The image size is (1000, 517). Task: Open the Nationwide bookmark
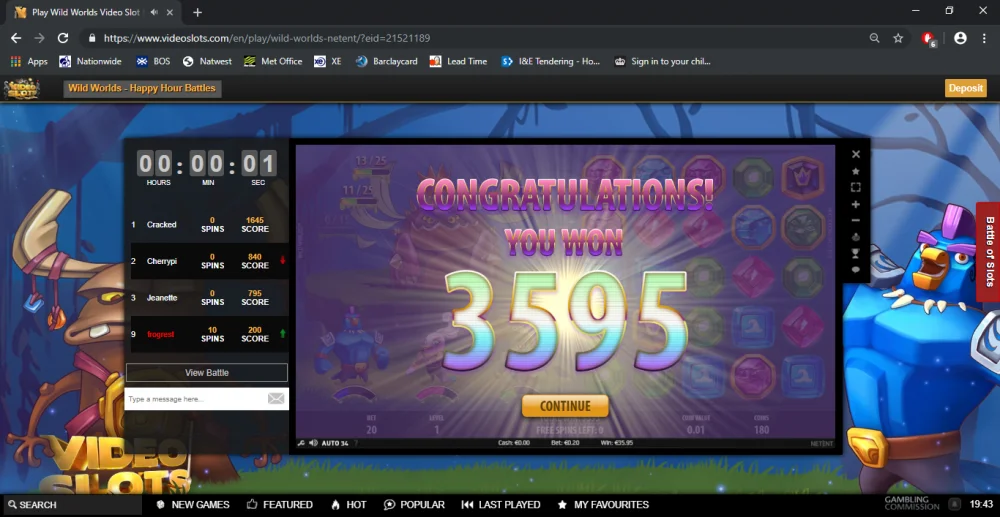click(90, 62)
